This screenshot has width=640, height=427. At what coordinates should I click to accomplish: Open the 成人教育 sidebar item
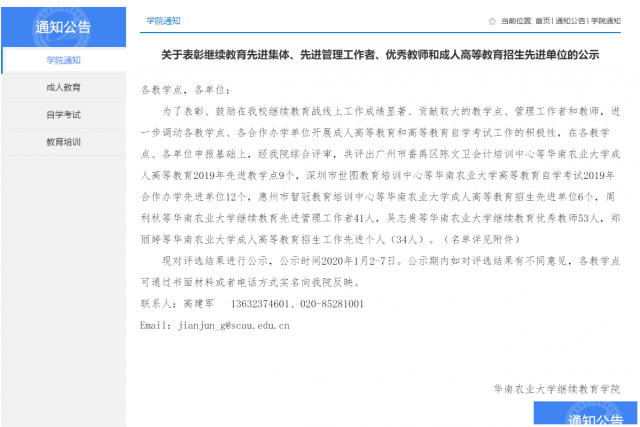63,88
